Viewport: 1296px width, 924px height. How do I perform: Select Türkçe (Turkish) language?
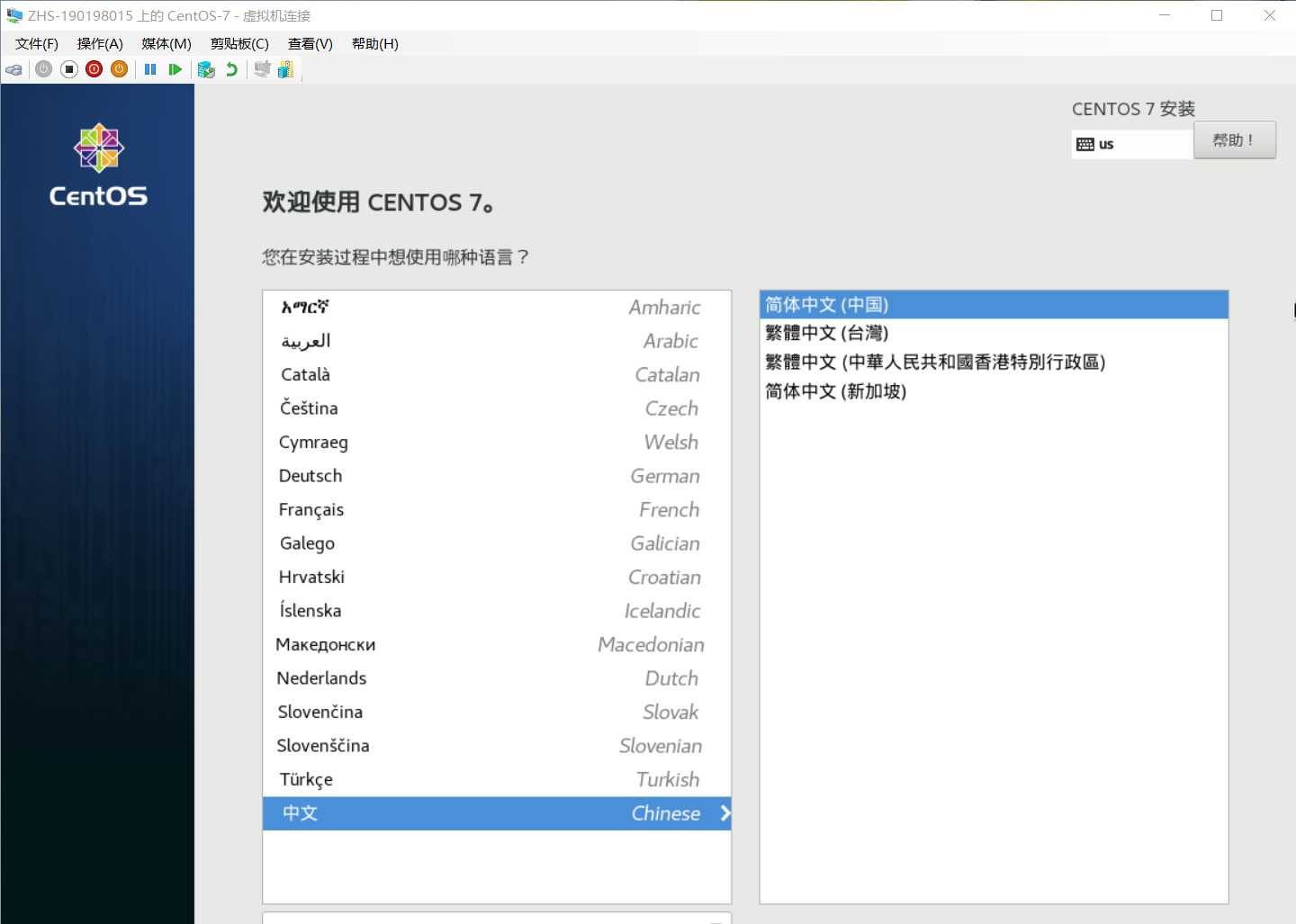[x=497, y=780]
